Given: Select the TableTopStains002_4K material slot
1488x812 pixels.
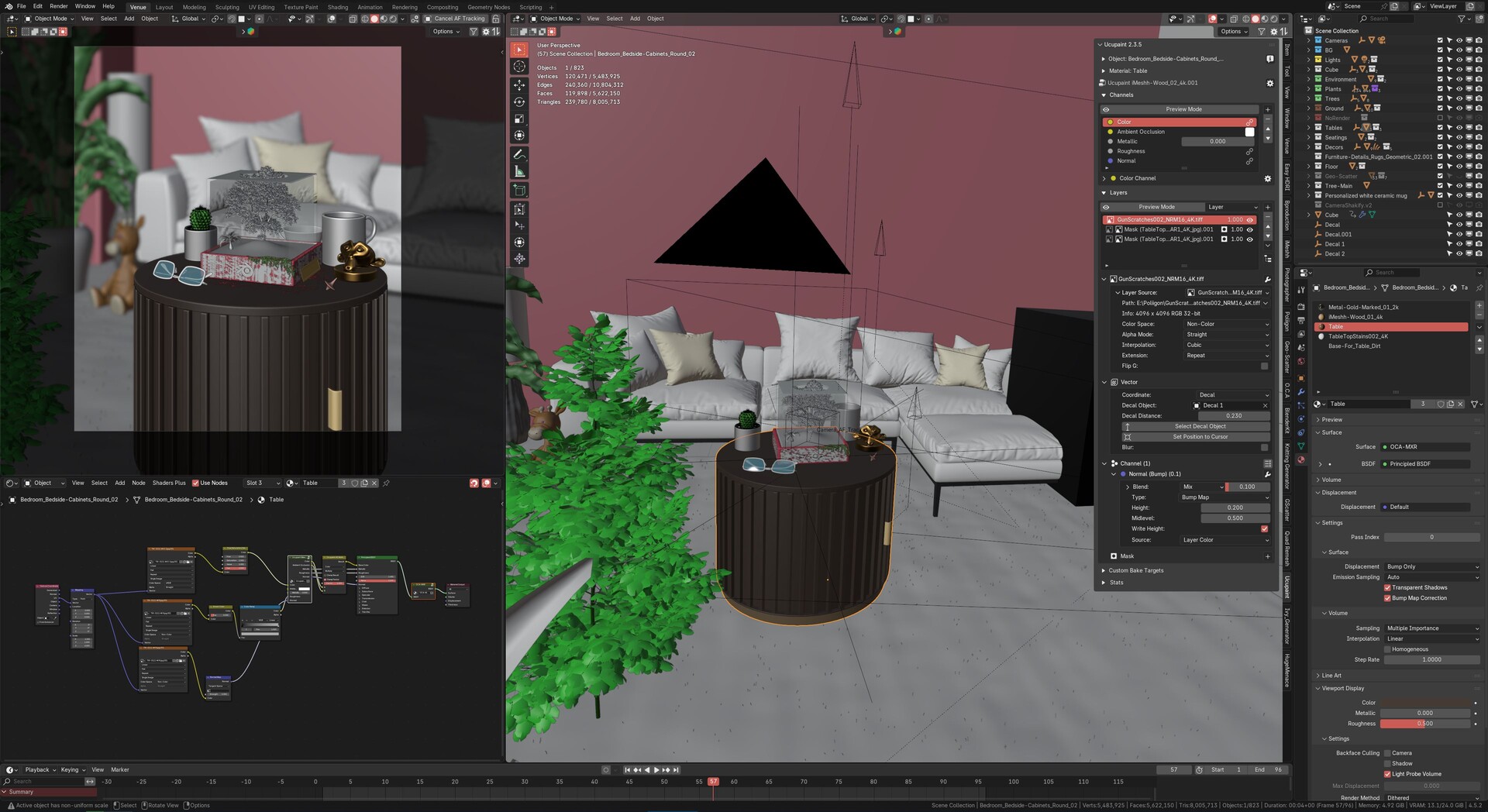Looking at the screenshot, I should coord(1393,337).
